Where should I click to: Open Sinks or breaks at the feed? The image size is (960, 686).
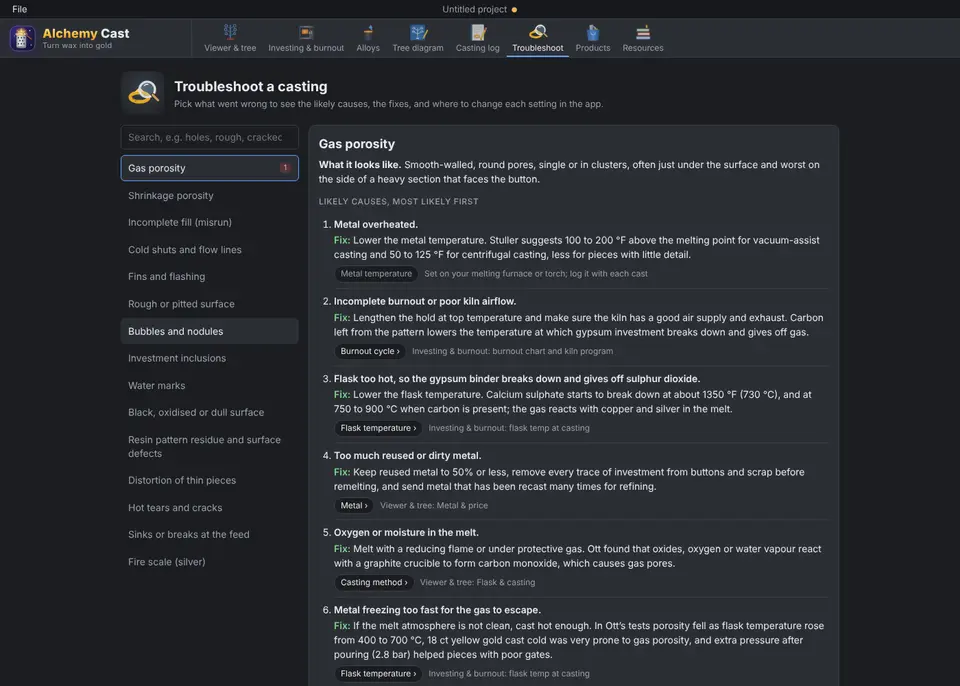pyautogui.click(x=209, y=534)
